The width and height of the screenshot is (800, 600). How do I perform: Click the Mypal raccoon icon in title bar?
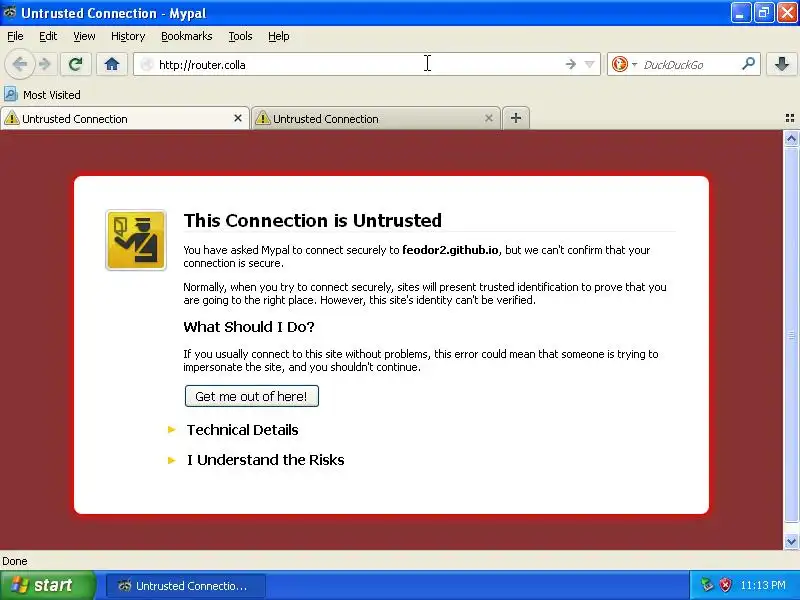[10, 13]
